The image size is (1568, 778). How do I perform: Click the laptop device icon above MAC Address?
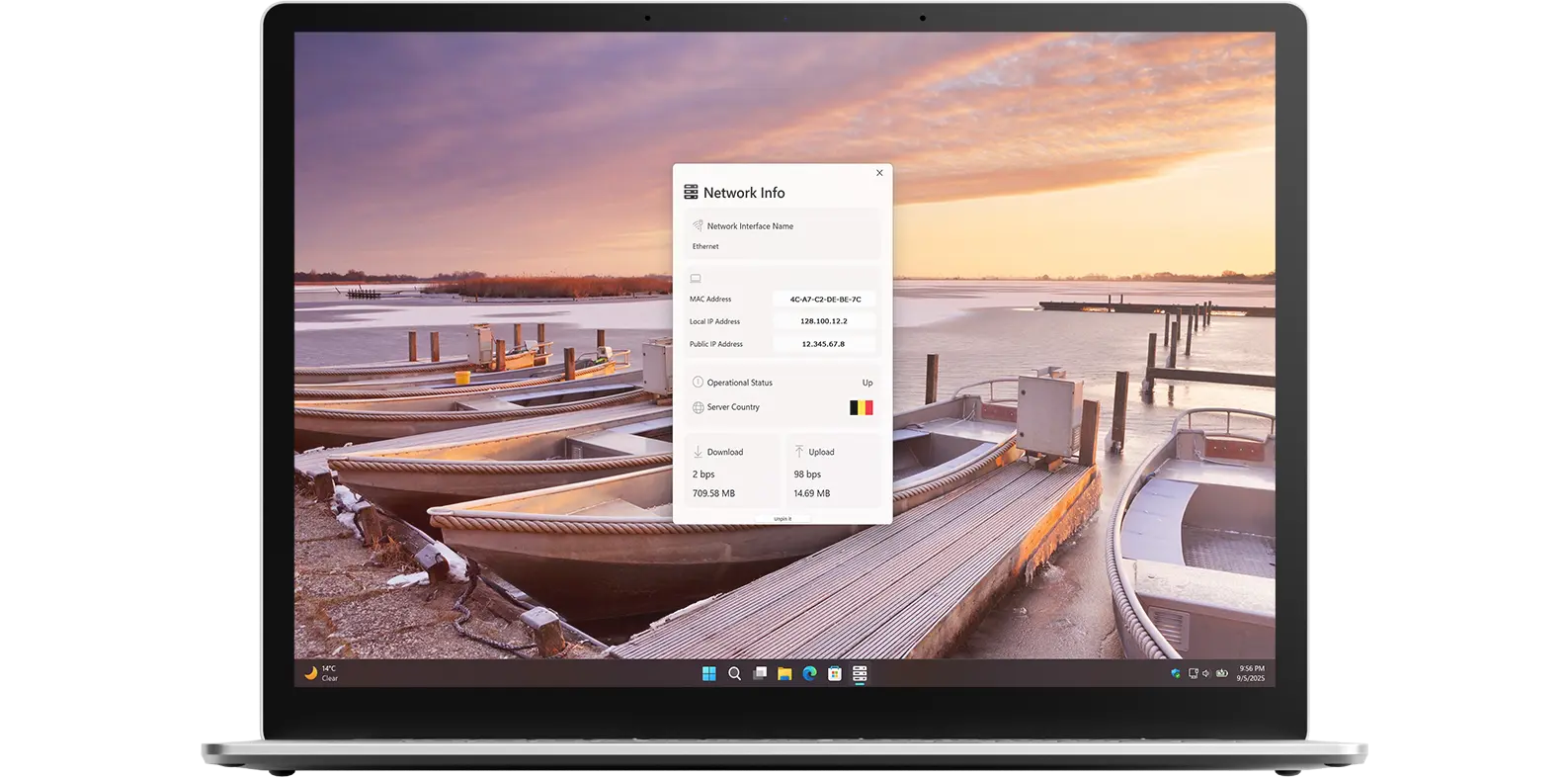pos(696,279)
